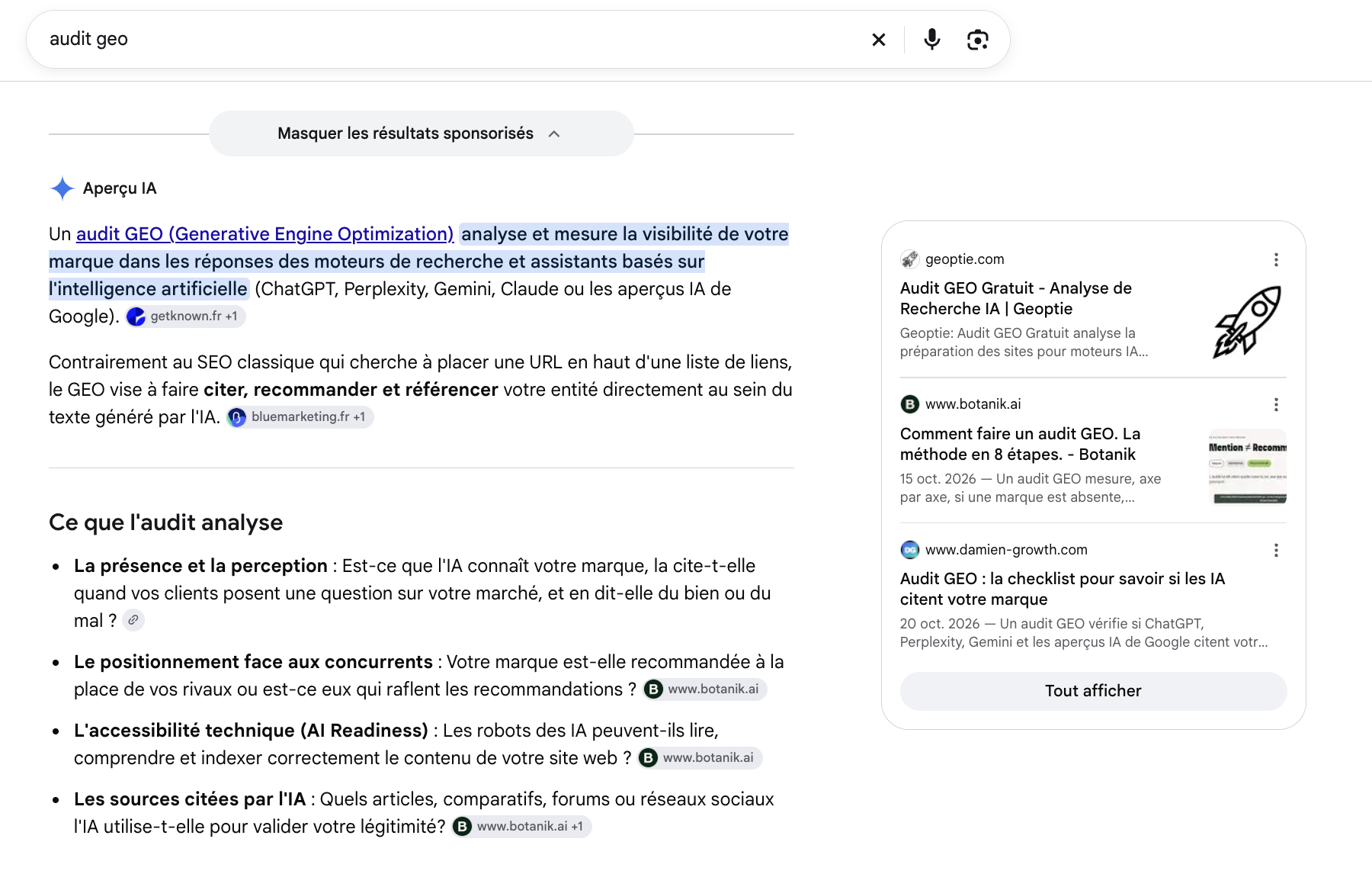Click 'Le positionnement face aux concurrents' text
1372x874 pixels.
pos(253,662)
